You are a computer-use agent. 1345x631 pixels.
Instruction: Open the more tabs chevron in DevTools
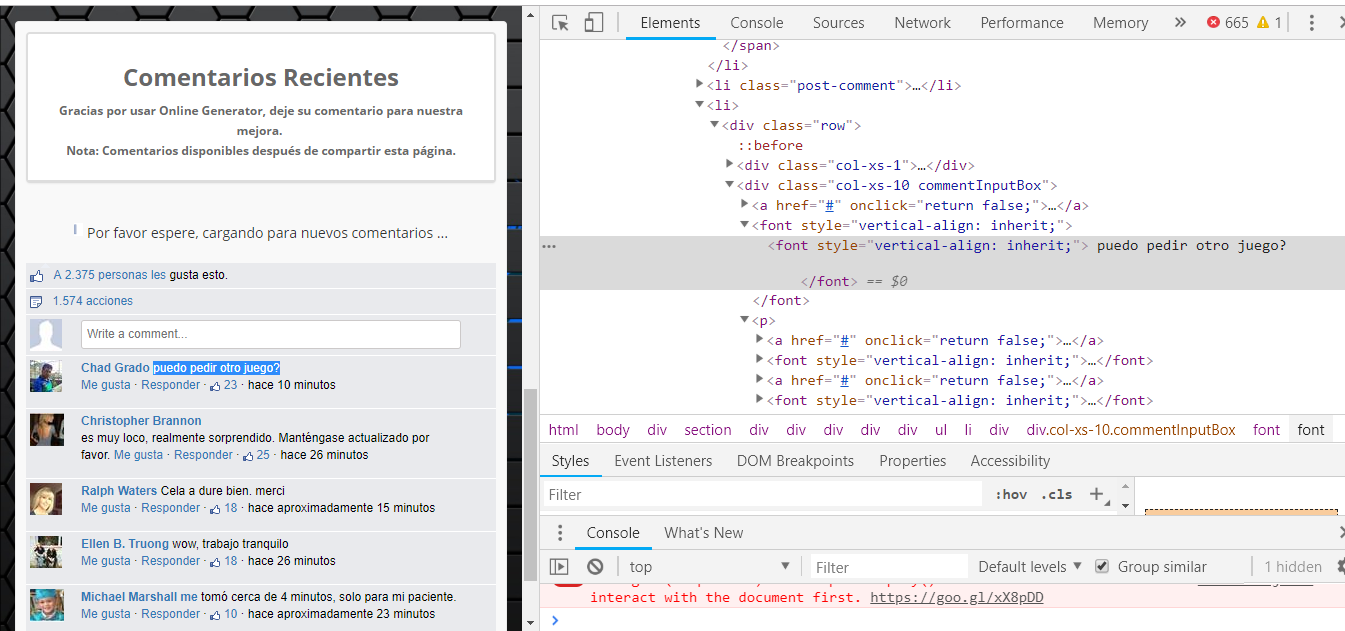tap(1180, 22)
